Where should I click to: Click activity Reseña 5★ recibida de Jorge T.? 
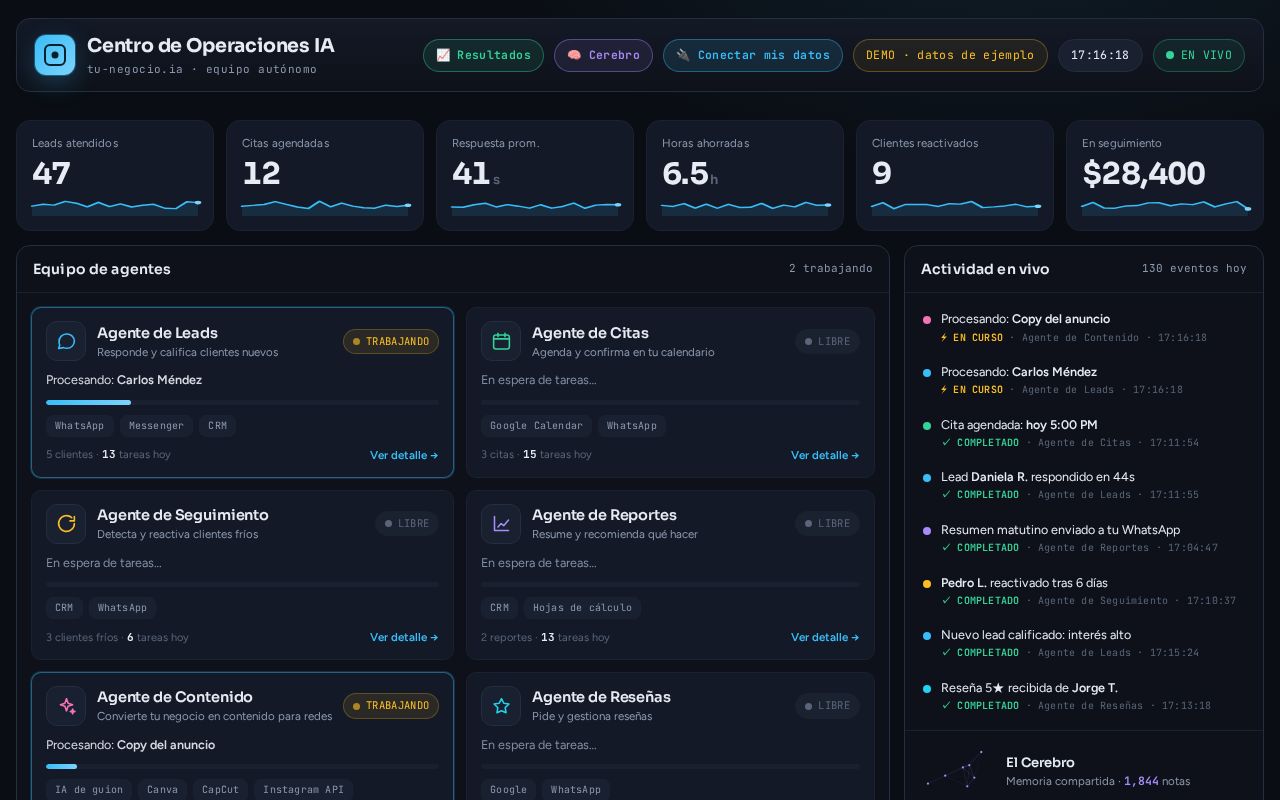tap(1084, 696)
